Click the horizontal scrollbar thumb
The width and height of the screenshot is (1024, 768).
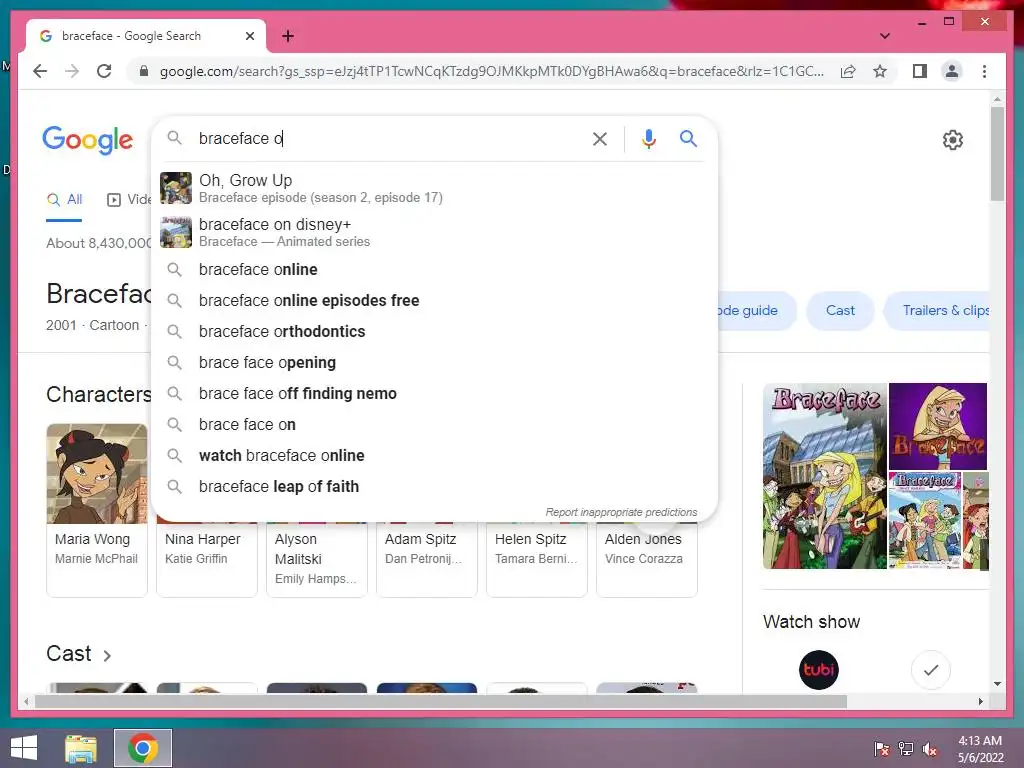[441, 701]
